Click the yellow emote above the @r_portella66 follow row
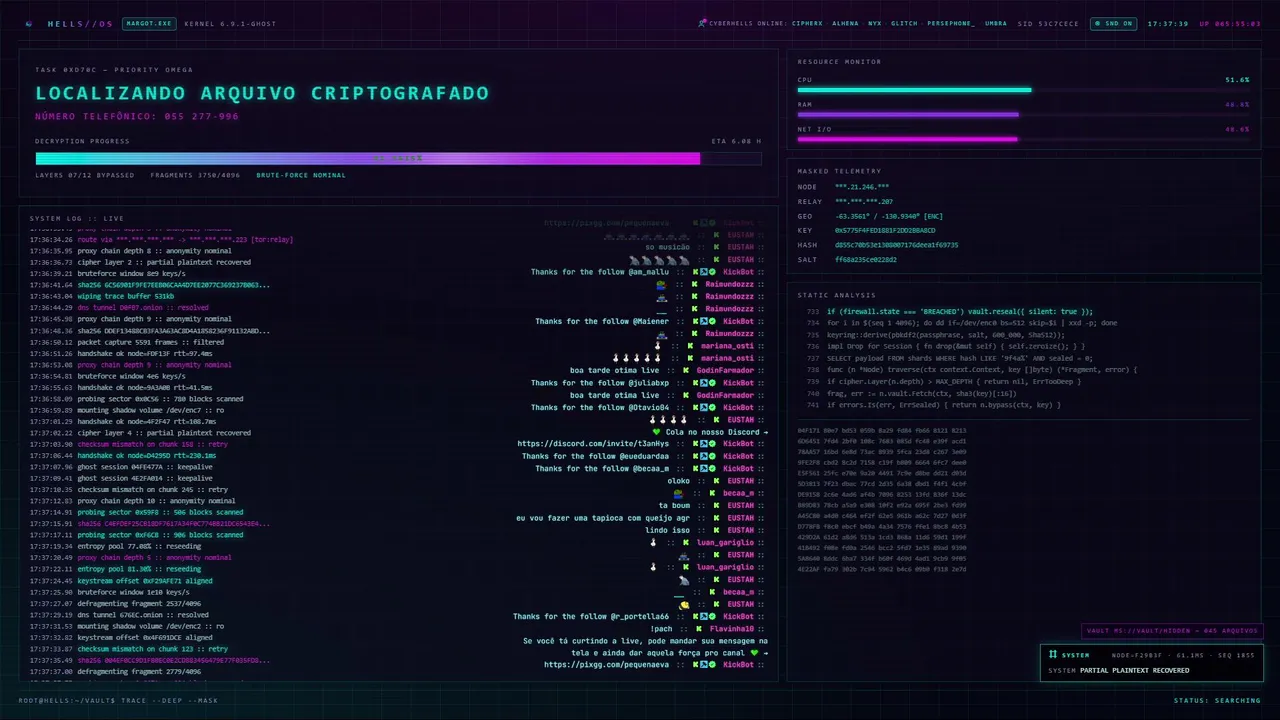Image resolution: width=1280 pixels, height=720 pixels. click(x=684, y=605)
